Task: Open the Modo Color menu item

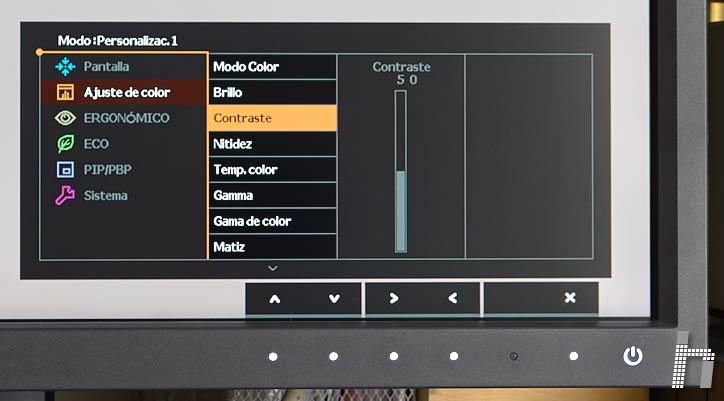Action: click(x=272, y=67)
